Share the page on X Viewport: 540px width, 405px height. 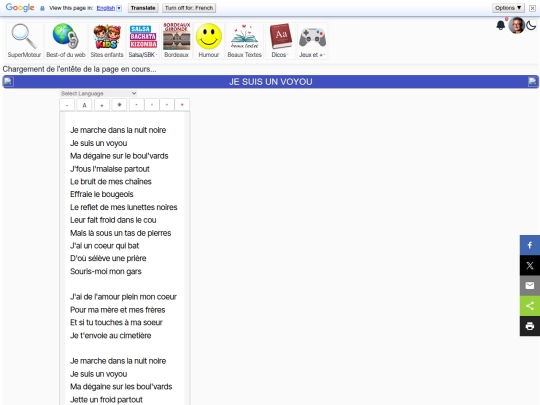click(530, 266)
